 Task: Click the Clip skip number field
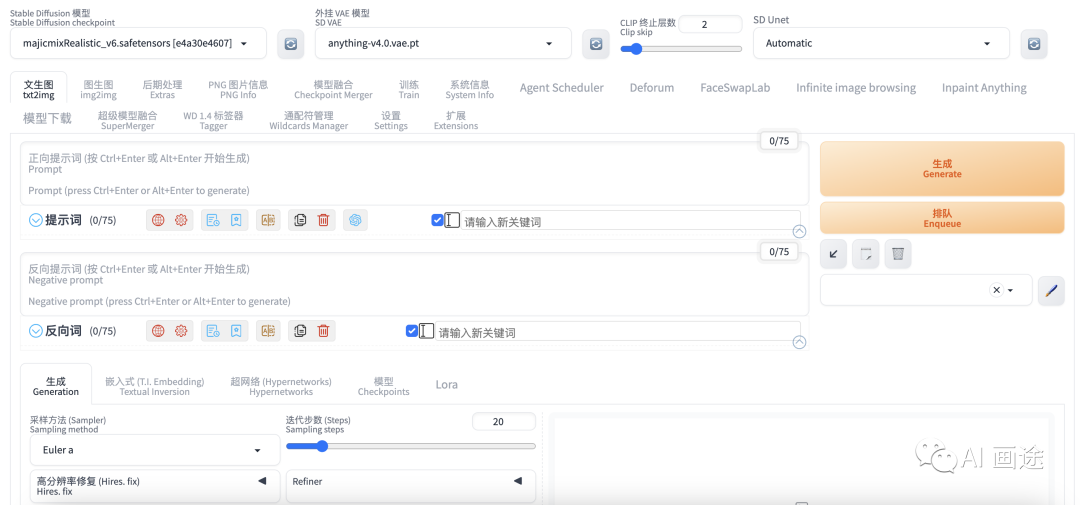pyautogui.click(x=710, y=24)
